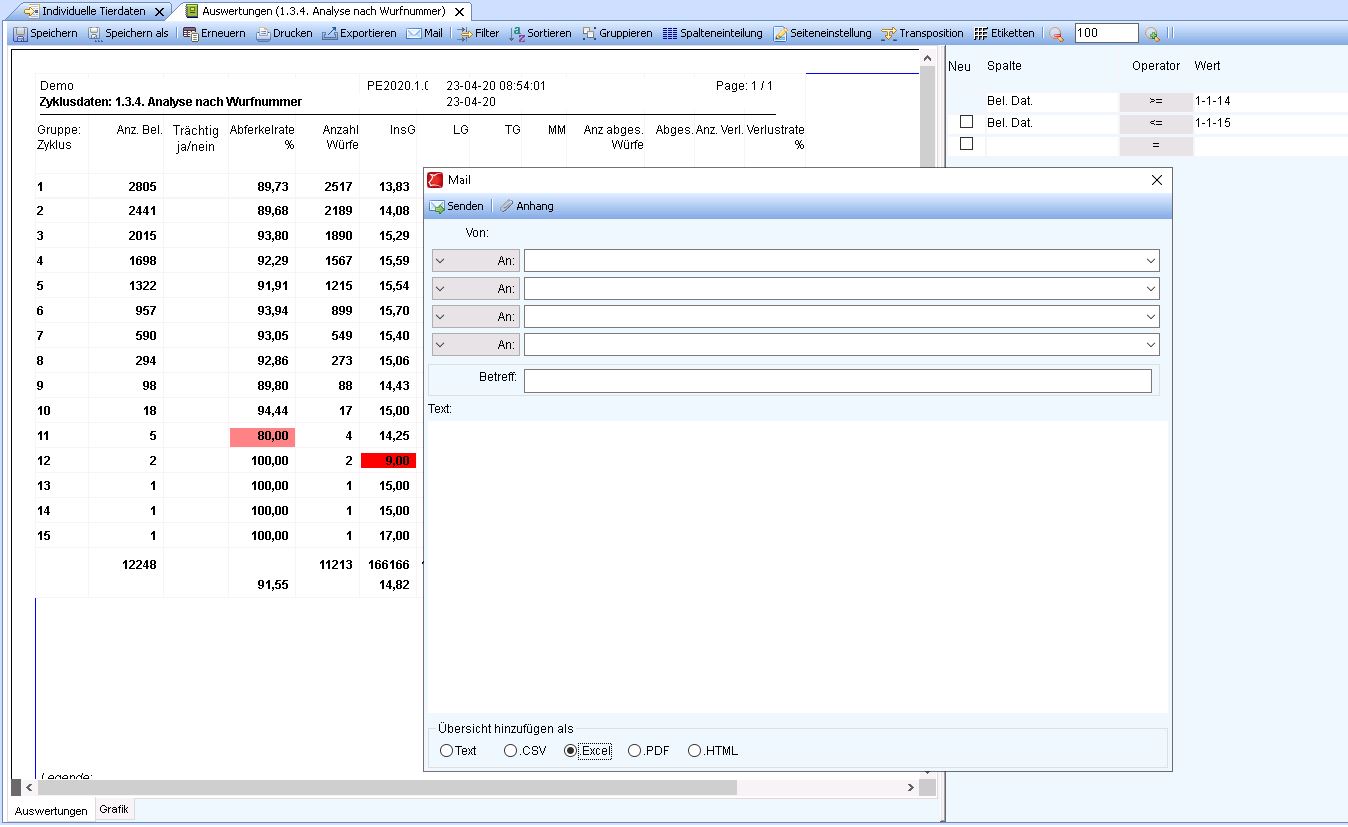This screenshot has height=827, width=1348.
Task: Close the Mail dialog
Action: coord(1157,180)
